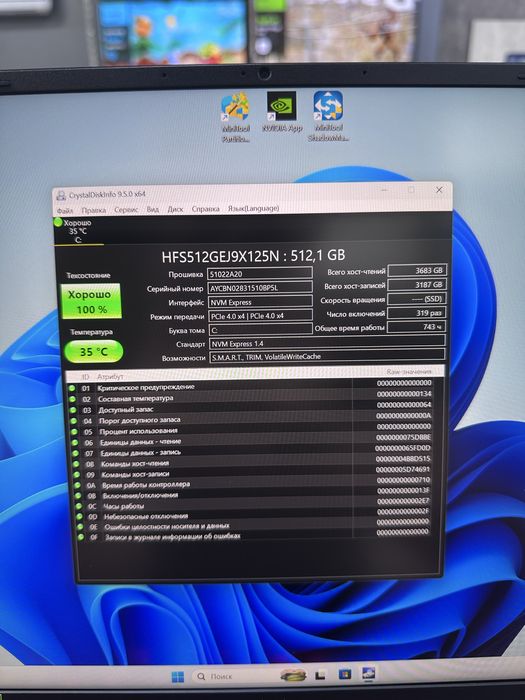This screenshot has width=525, height=700.
Task: Maximize the CrystalDiskInfo window
Action: point(411,190)
